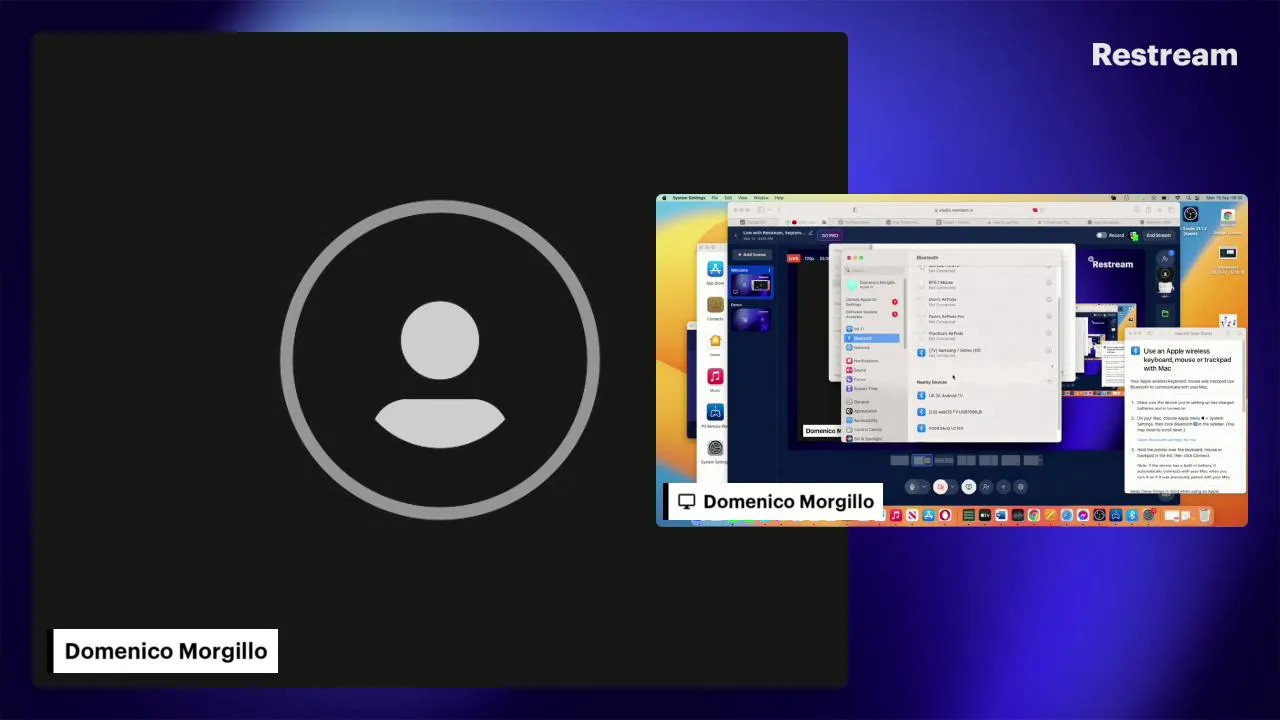Open the App Store icon in Launchpad window
This screenshot has width=1280, height=720.
(x=715, y=269)
